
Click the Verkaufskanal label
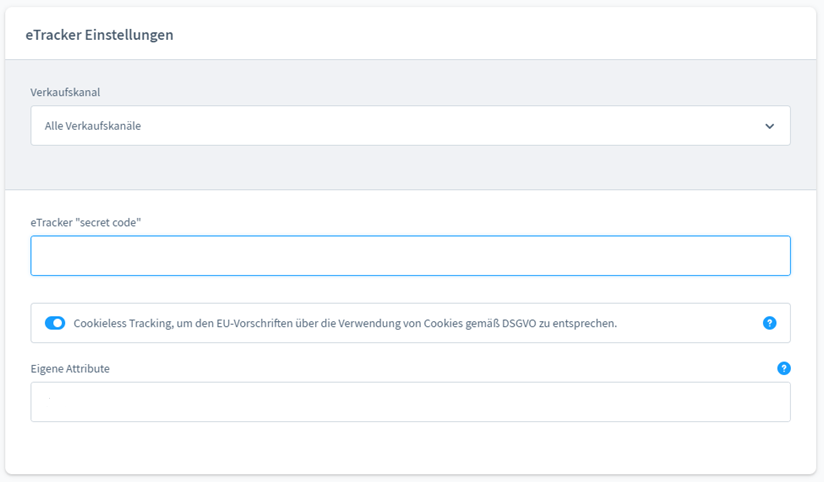click(65, 92)
